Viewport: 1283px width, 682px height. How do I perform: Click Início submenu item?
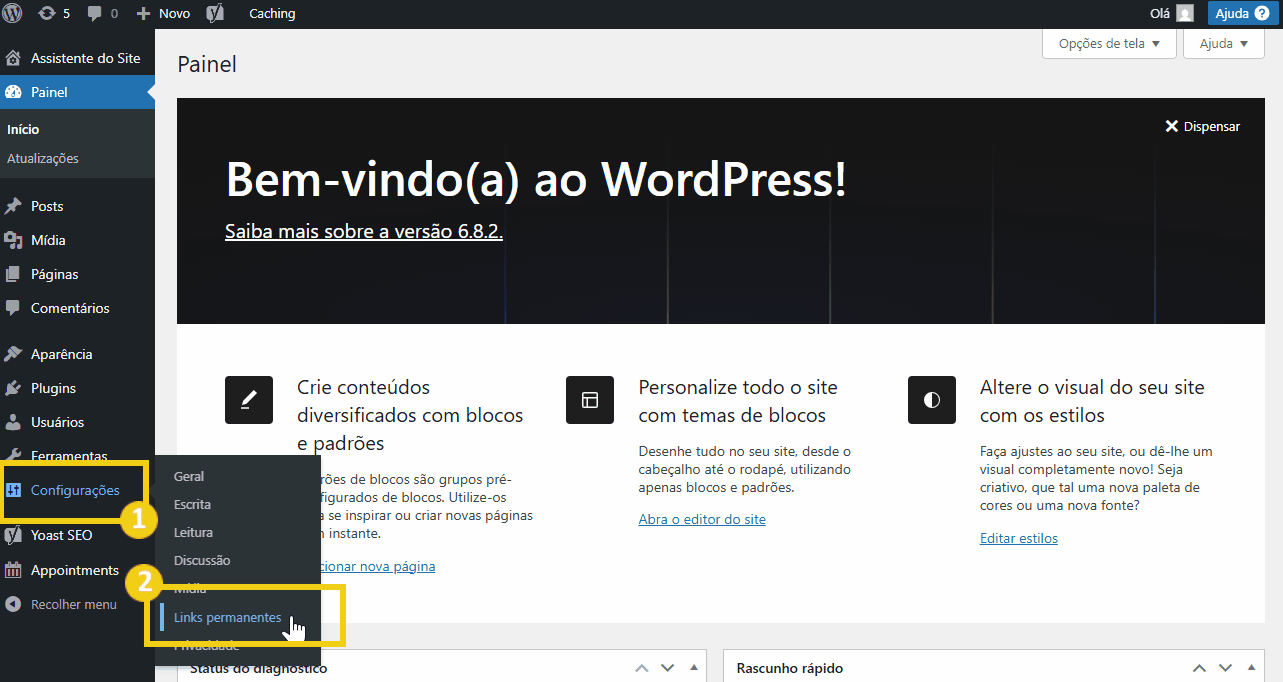(x=23, y=130)
